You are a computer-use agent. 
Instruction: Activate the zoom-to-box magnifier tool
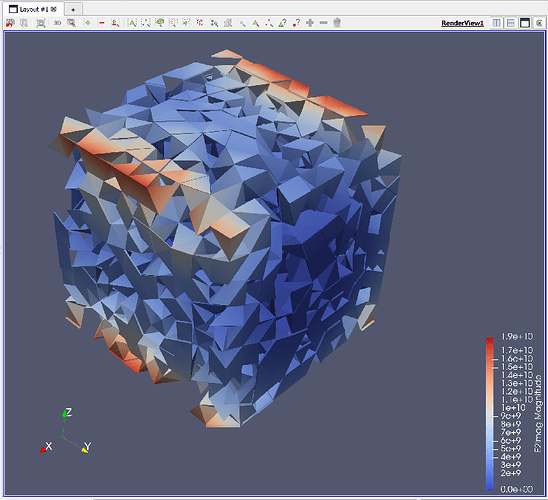(x=71, y=23)
